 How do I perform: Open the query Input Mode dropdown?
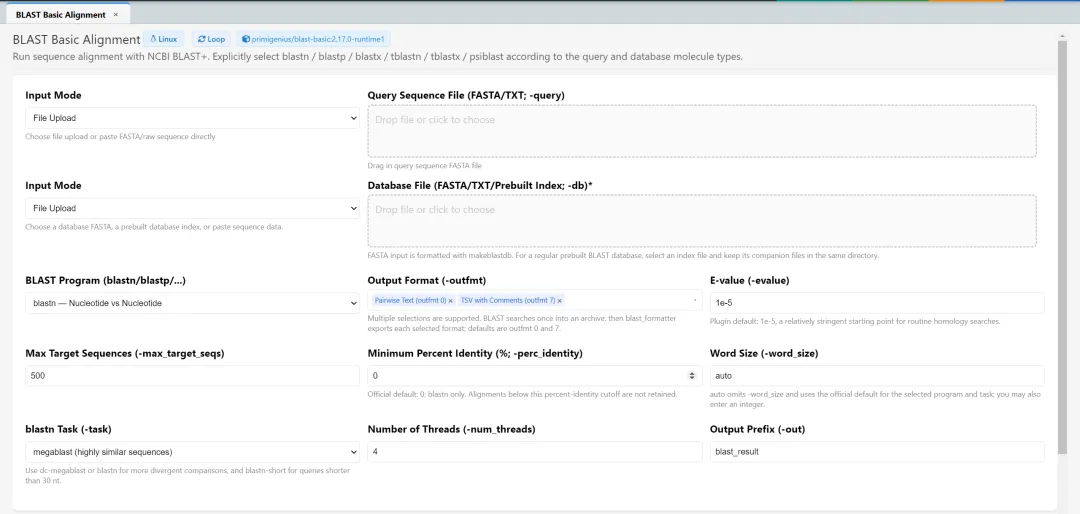pos(192,118)
